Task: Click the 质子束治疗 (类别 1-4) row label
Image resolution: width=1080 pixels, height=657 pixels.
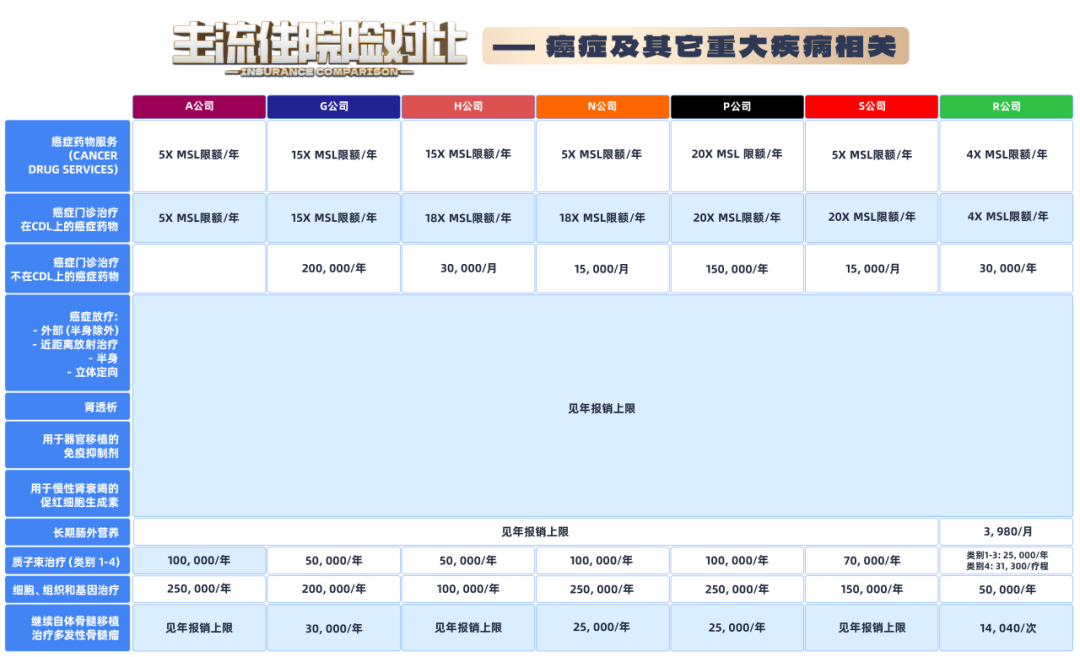Action: click(x=66, y=559)
